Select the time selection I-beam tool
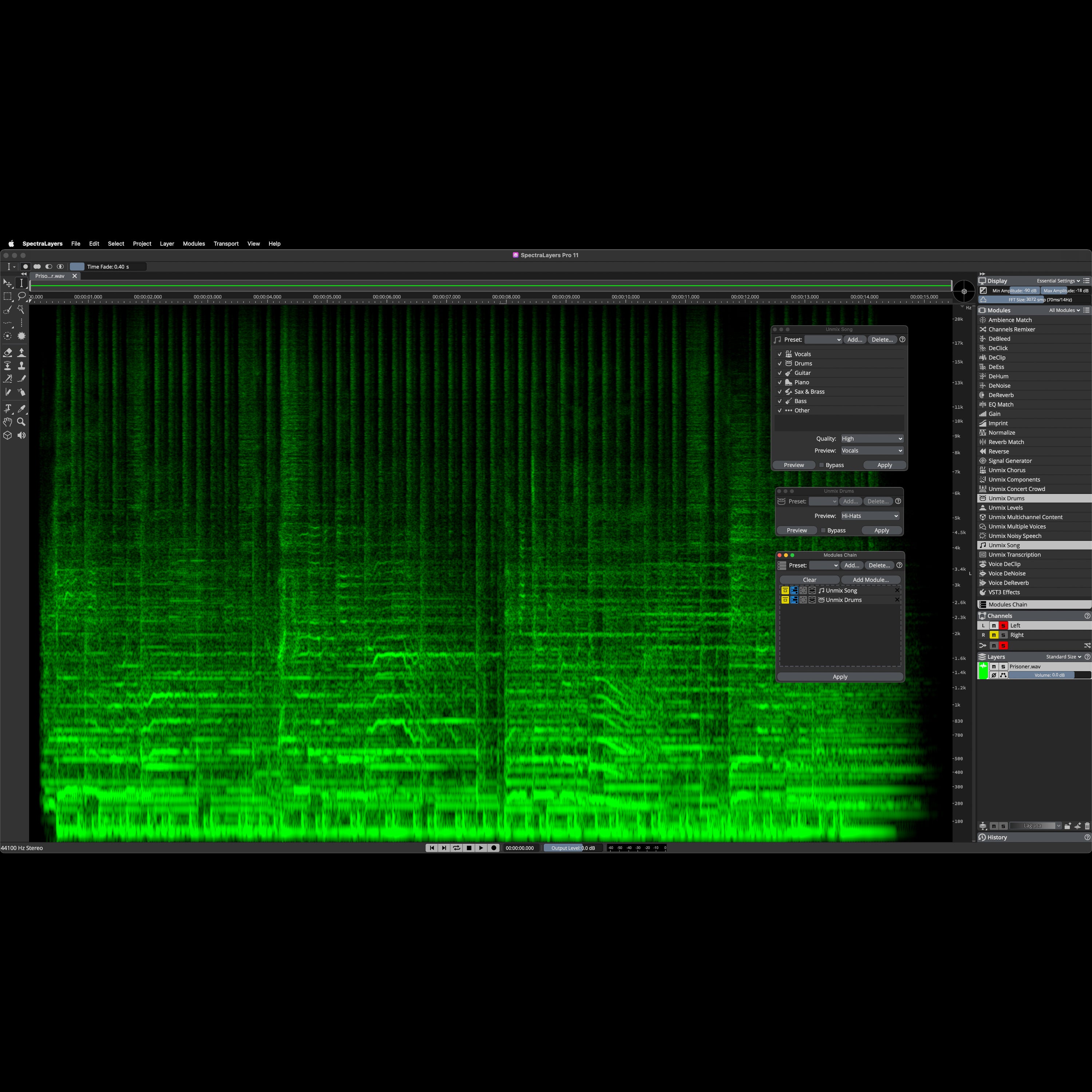The image size is (1092, 1092). click(21, 283)
